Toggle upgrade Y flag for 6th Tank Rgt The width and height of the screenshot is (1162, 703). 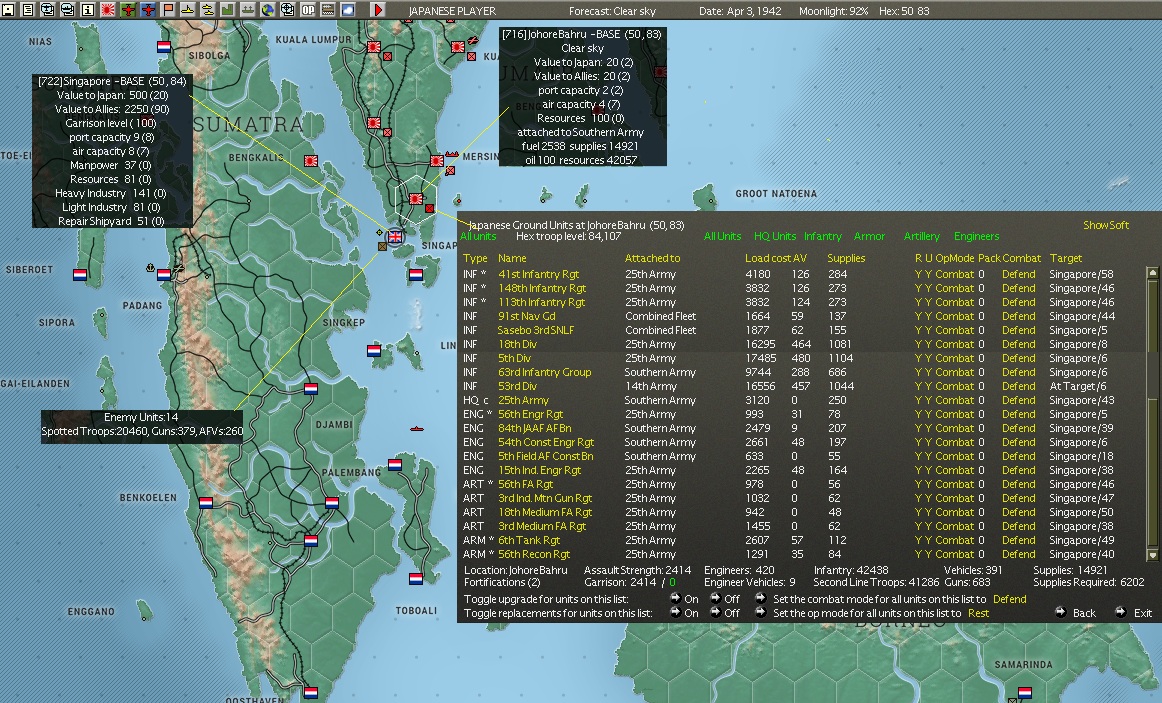(928, 541)
